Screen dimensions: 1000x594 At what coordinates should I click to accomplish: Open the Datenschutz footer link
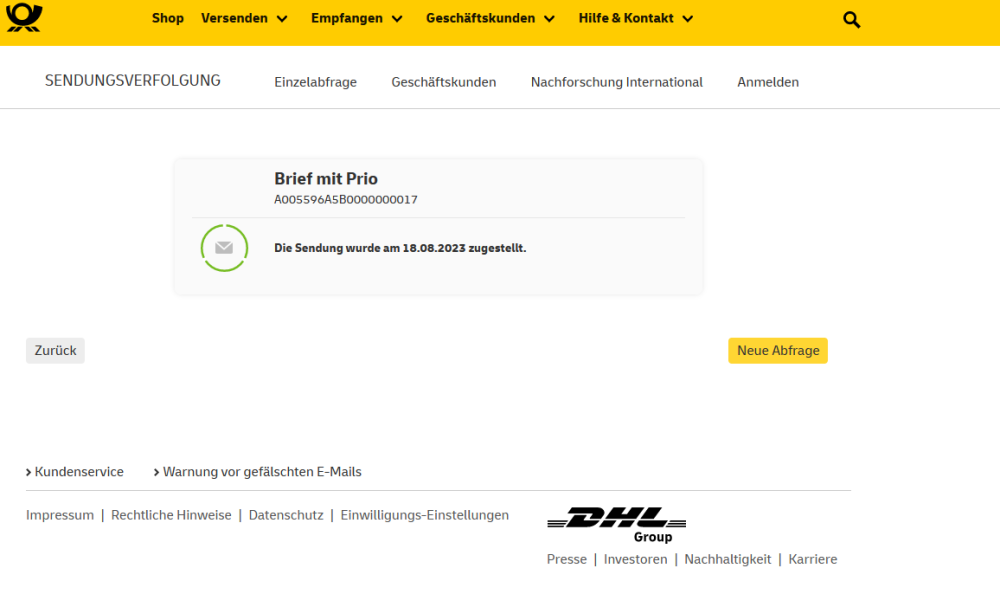[x=286, y=515]
